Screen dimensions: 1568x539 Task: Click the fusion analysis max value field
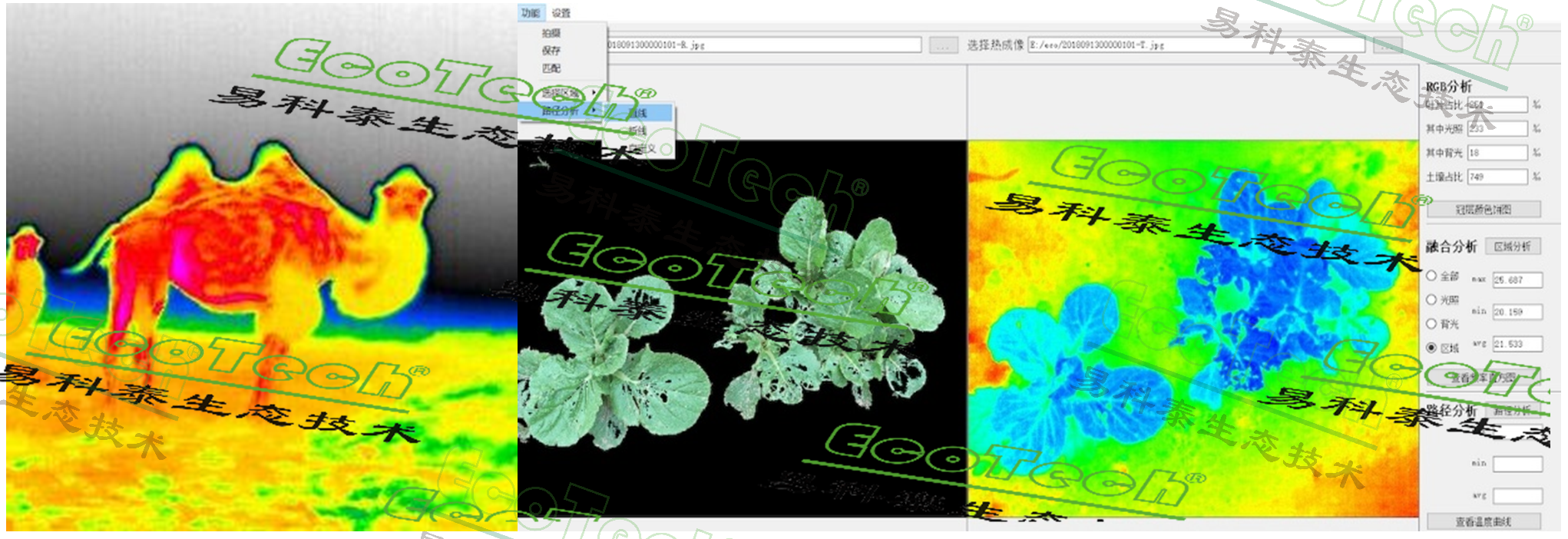pyautogui.click(x=1517, y=280)
